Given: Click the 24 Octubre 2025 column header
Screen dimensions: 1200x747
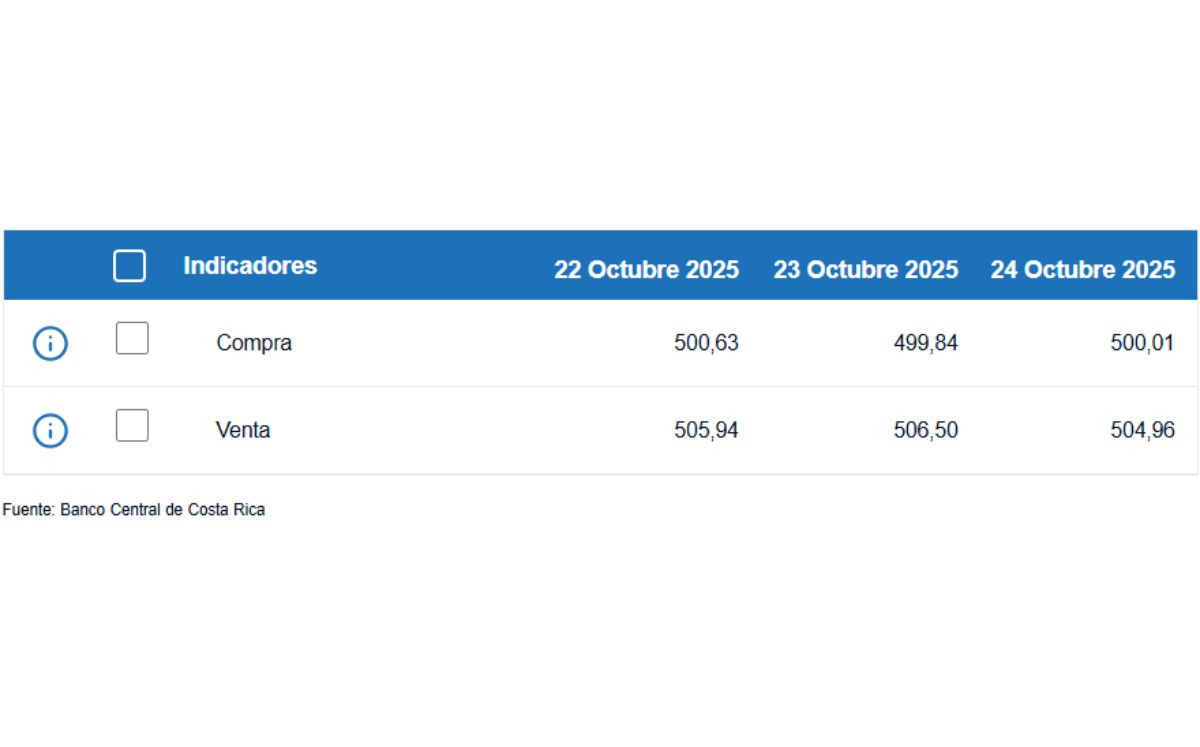Looking at the screenshot, I should [x=1083, y=270].
